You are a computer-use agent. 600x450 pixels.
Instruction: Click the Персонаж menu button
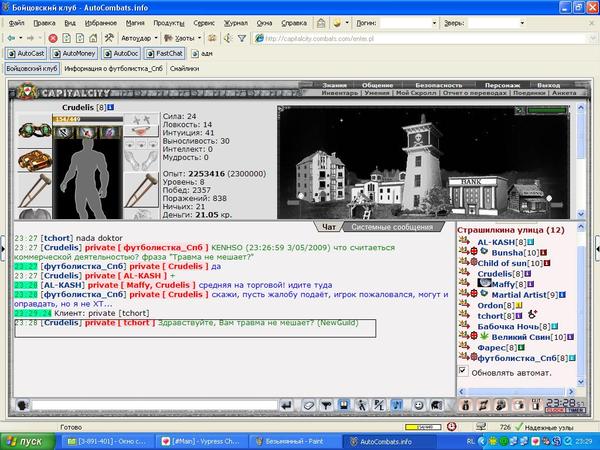coord(502,85)
